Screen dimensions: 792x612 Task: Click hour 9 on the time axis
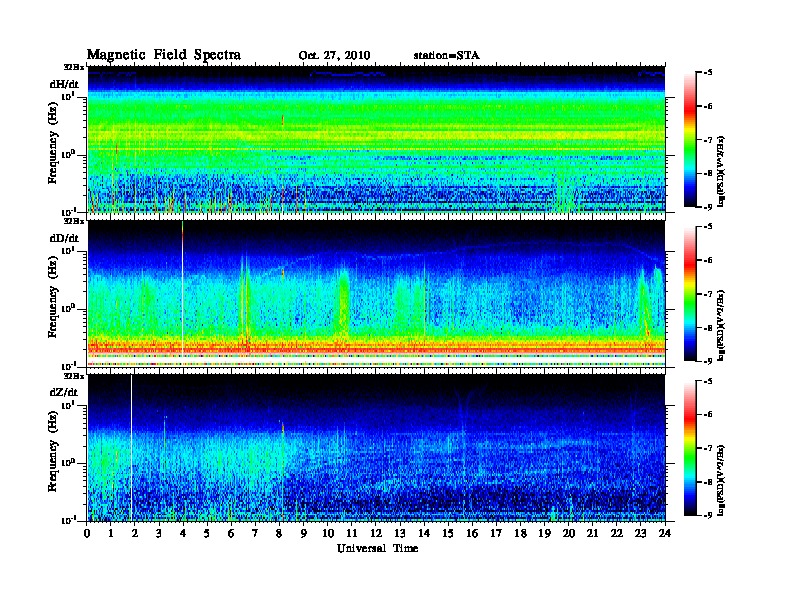(304, 533)
